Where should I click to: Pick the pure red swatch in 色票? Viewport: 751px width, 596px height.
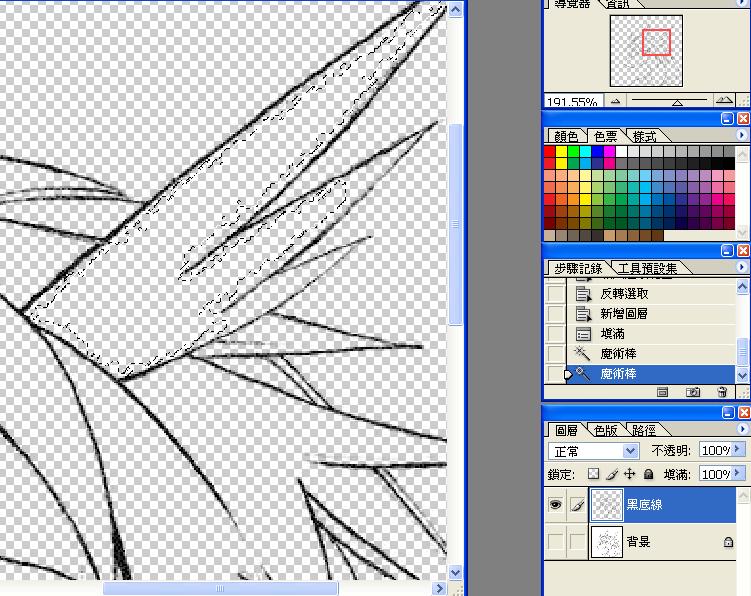pos(550,151)
